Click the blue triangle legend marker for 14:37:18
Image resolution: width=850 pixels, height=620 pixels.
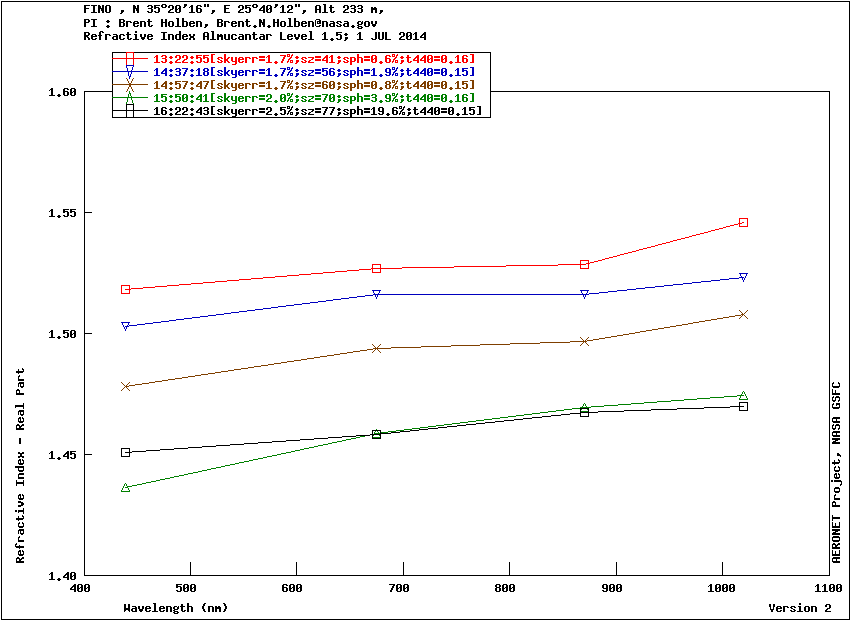(130, 73)
